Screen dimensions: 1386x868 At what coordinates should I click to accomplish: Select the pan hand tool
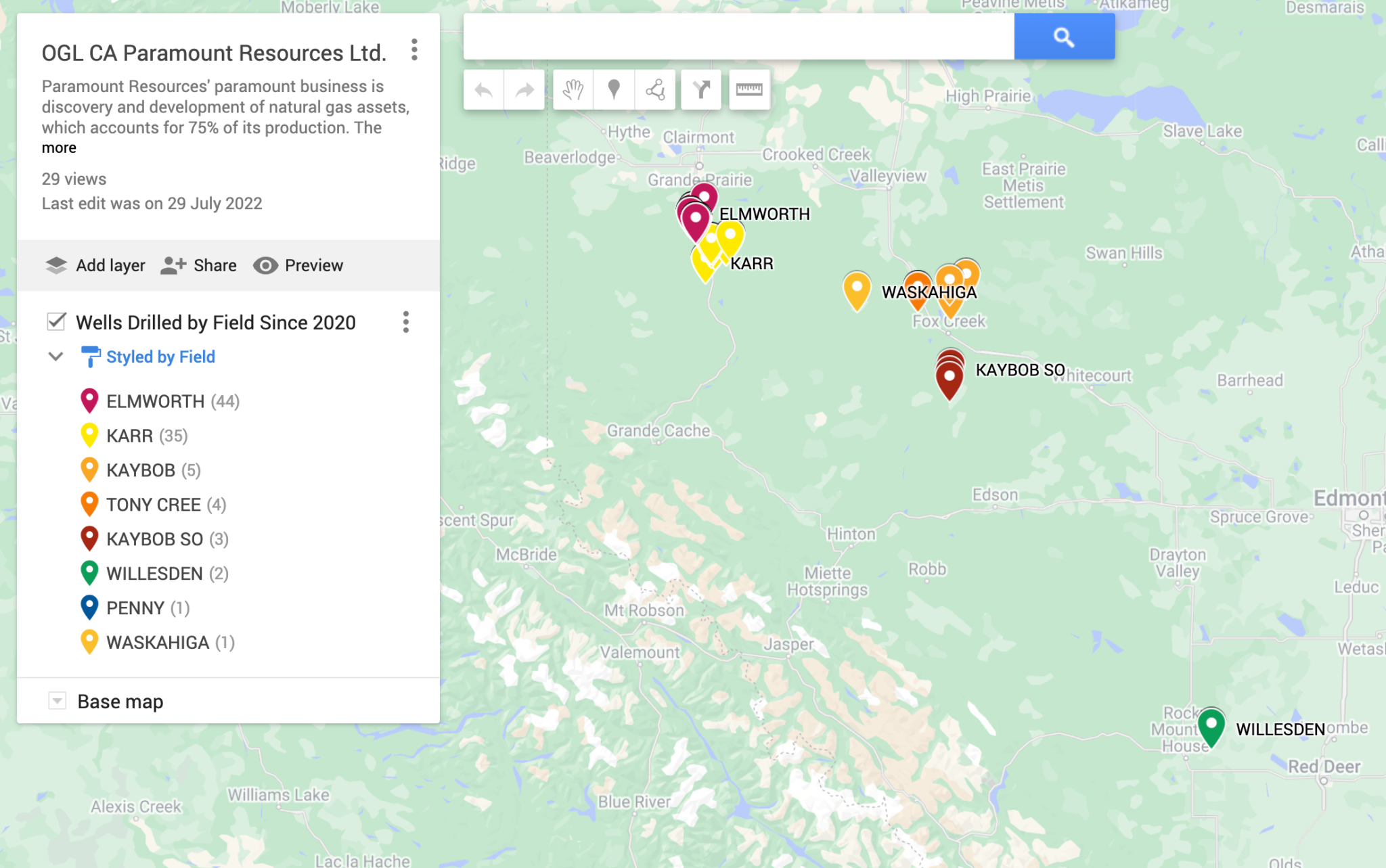pyautogui.click(x=572, y=89)
